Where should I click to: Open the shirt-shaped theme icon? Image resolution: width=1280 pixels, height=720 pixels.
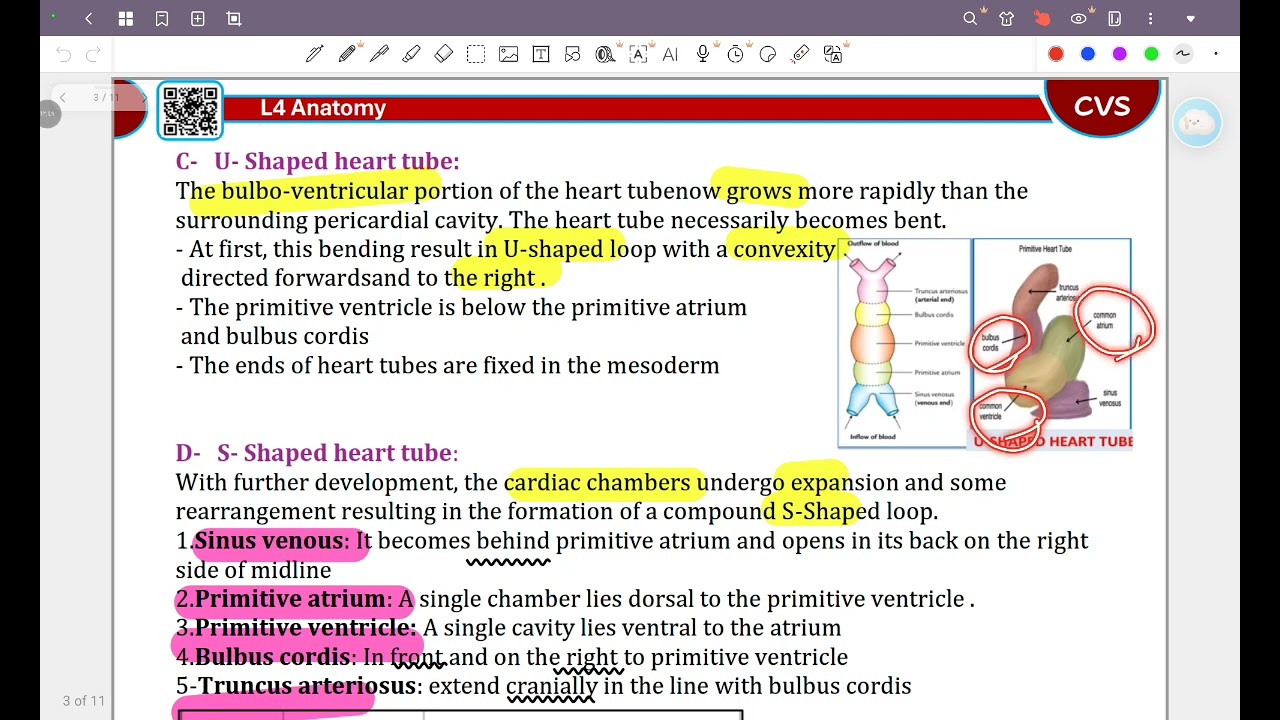click(1007, 18)
